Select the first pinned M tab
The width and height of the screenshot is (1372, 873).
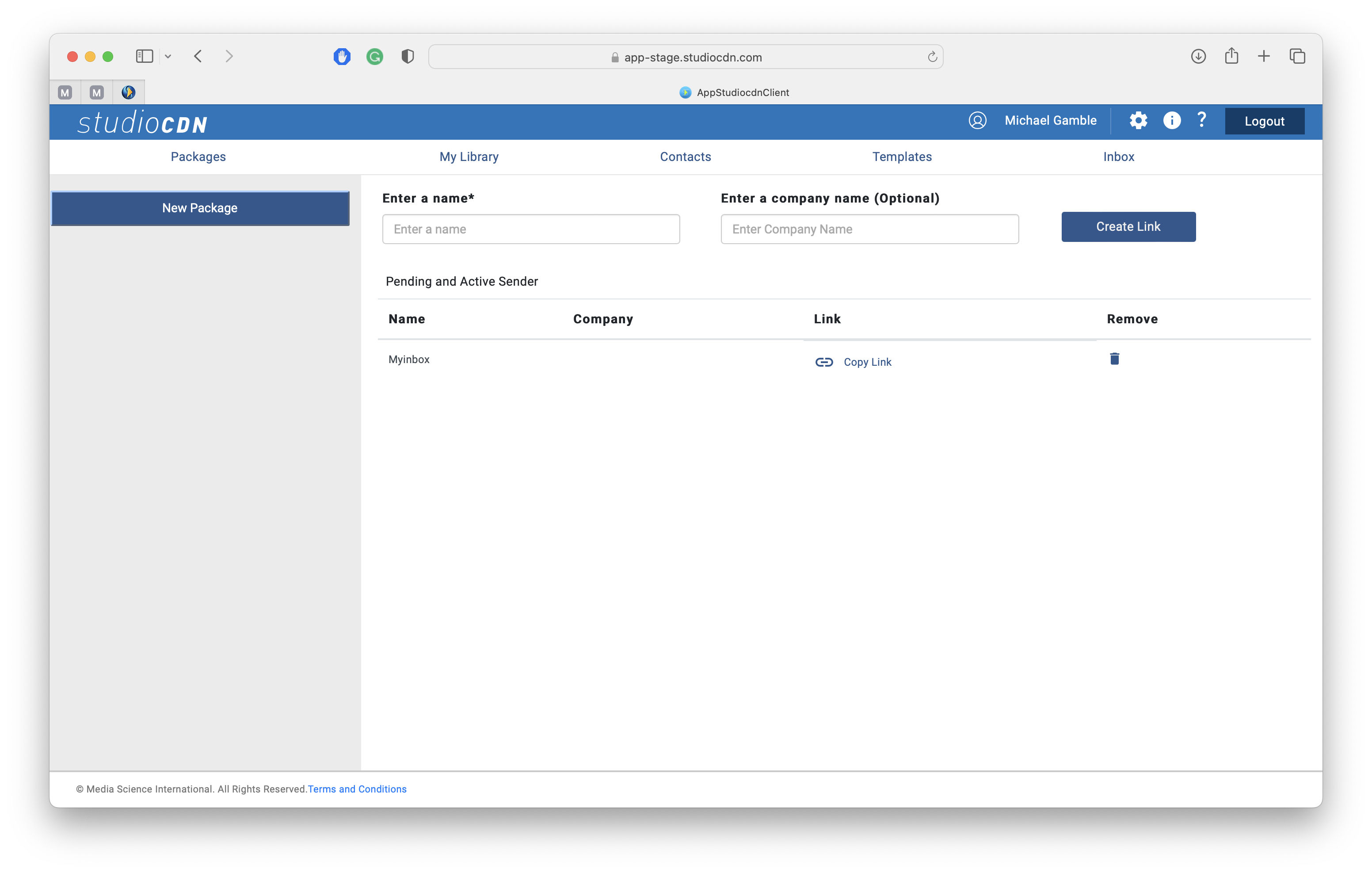point(65,92)
